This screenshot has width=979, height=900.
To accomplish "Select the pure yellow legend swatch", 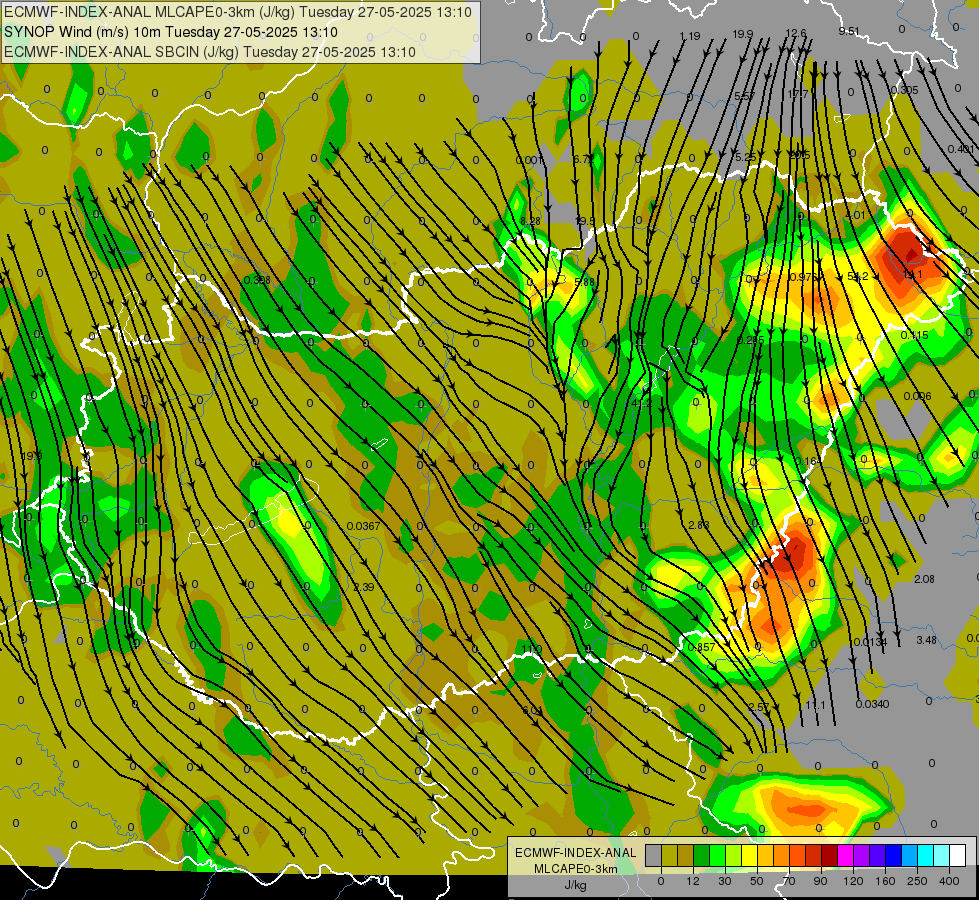I will (x=750, y=855).
